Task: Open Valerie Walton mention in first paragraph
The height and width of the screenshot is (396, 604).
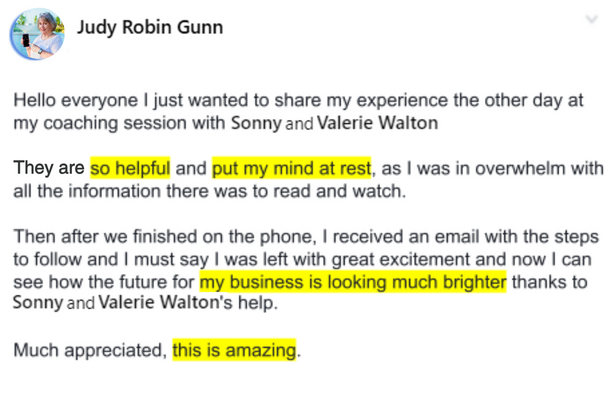Action: coord(378,123)
